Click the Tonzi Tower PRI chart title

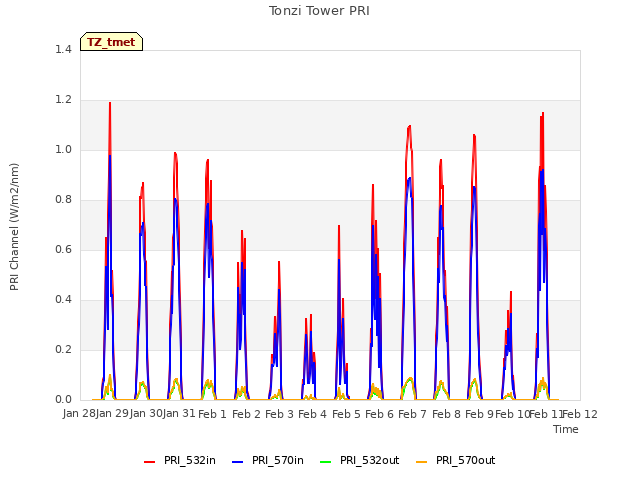[319, 11]
